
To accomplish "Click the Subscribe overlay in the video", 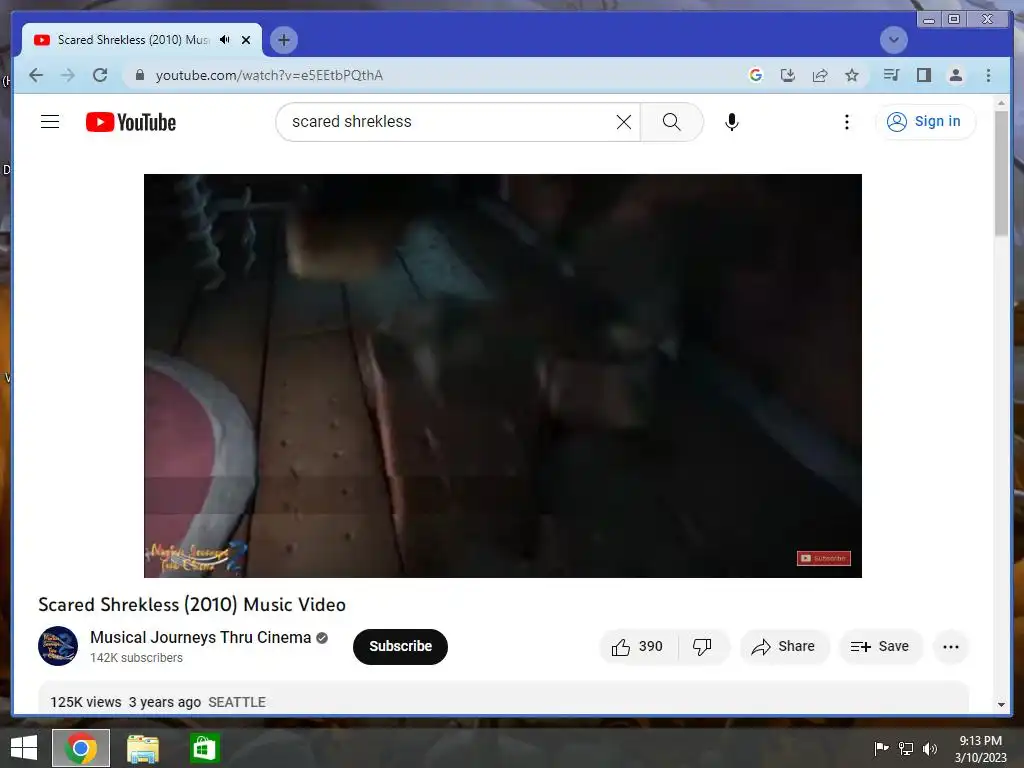I will (824, 558).
